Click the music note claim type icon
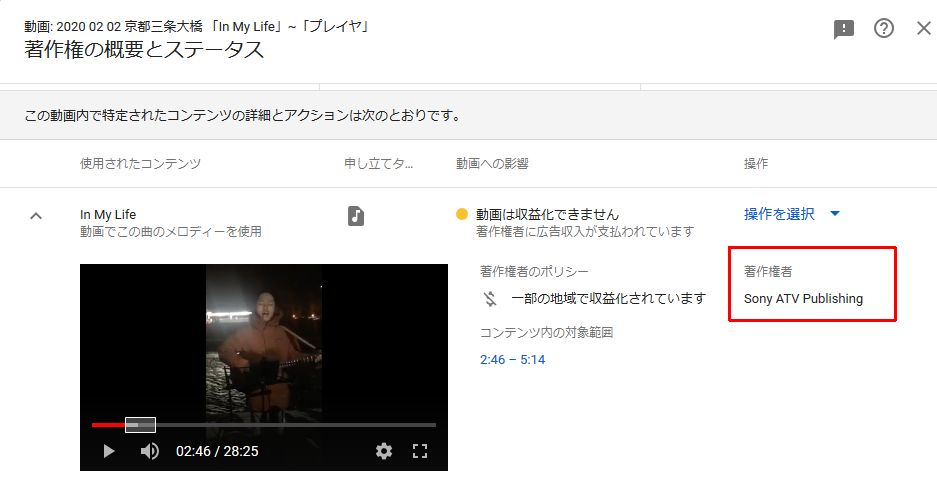The image size is (937, 483). [x=356, y=216]
